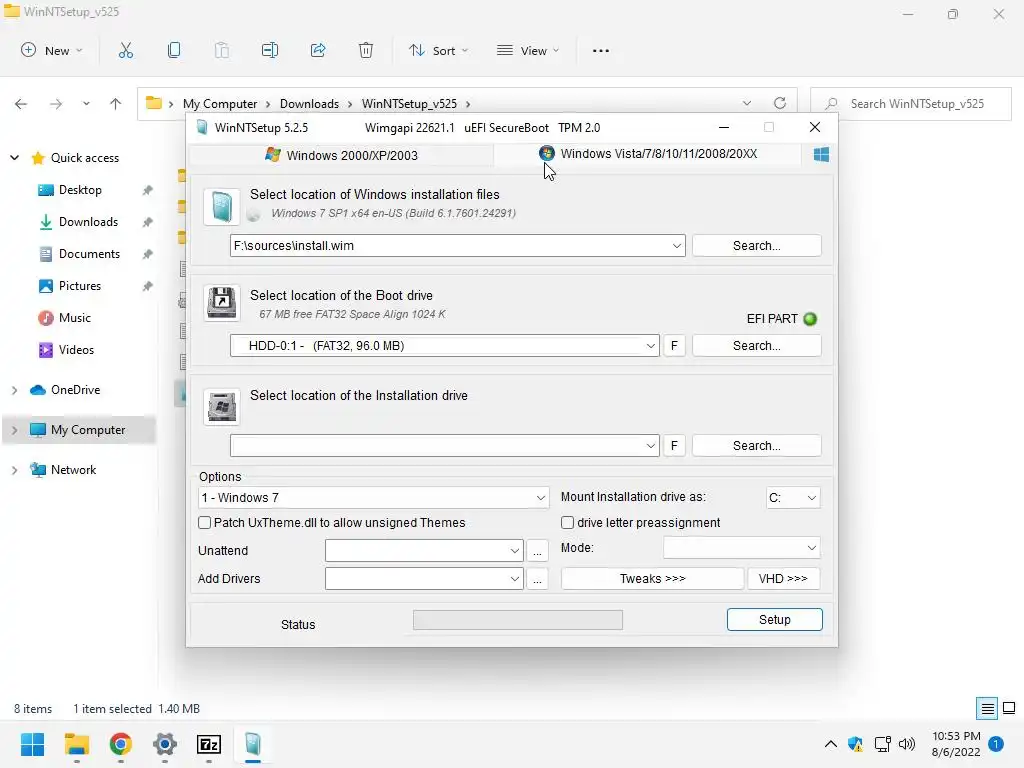This screenshot has width=1024, height=768.
Task: Open the Add Drivers dropdown
Action: [515, 579]
